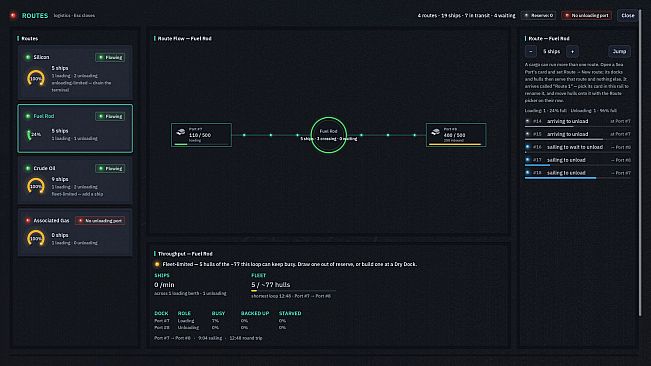Click the '5 / ~77 hulls' fleet value
This screenshot has height=366, width=651.
click(x=271, y=285)
